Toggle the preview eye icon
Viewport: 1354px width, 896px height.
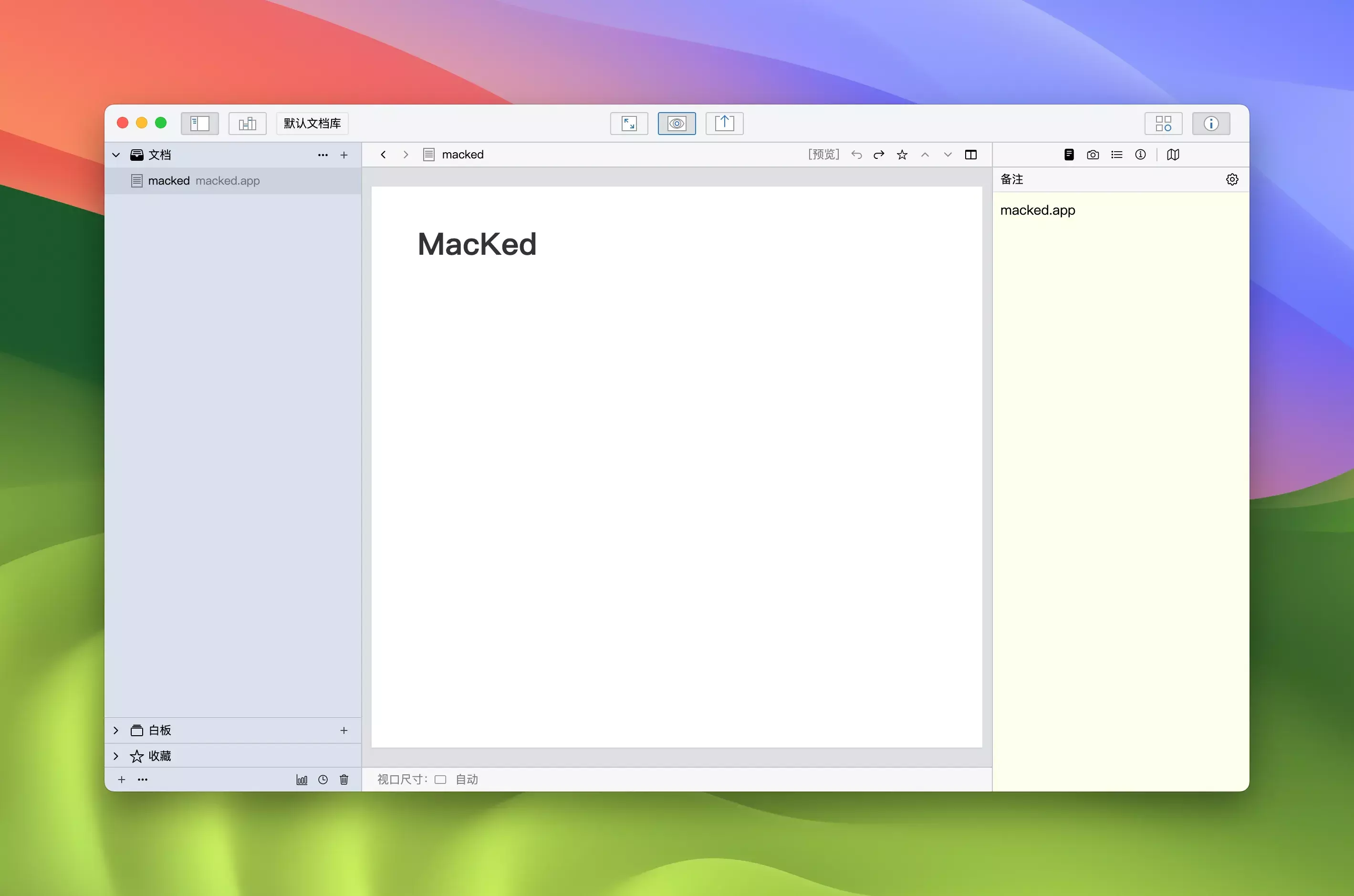coord(677,124)
